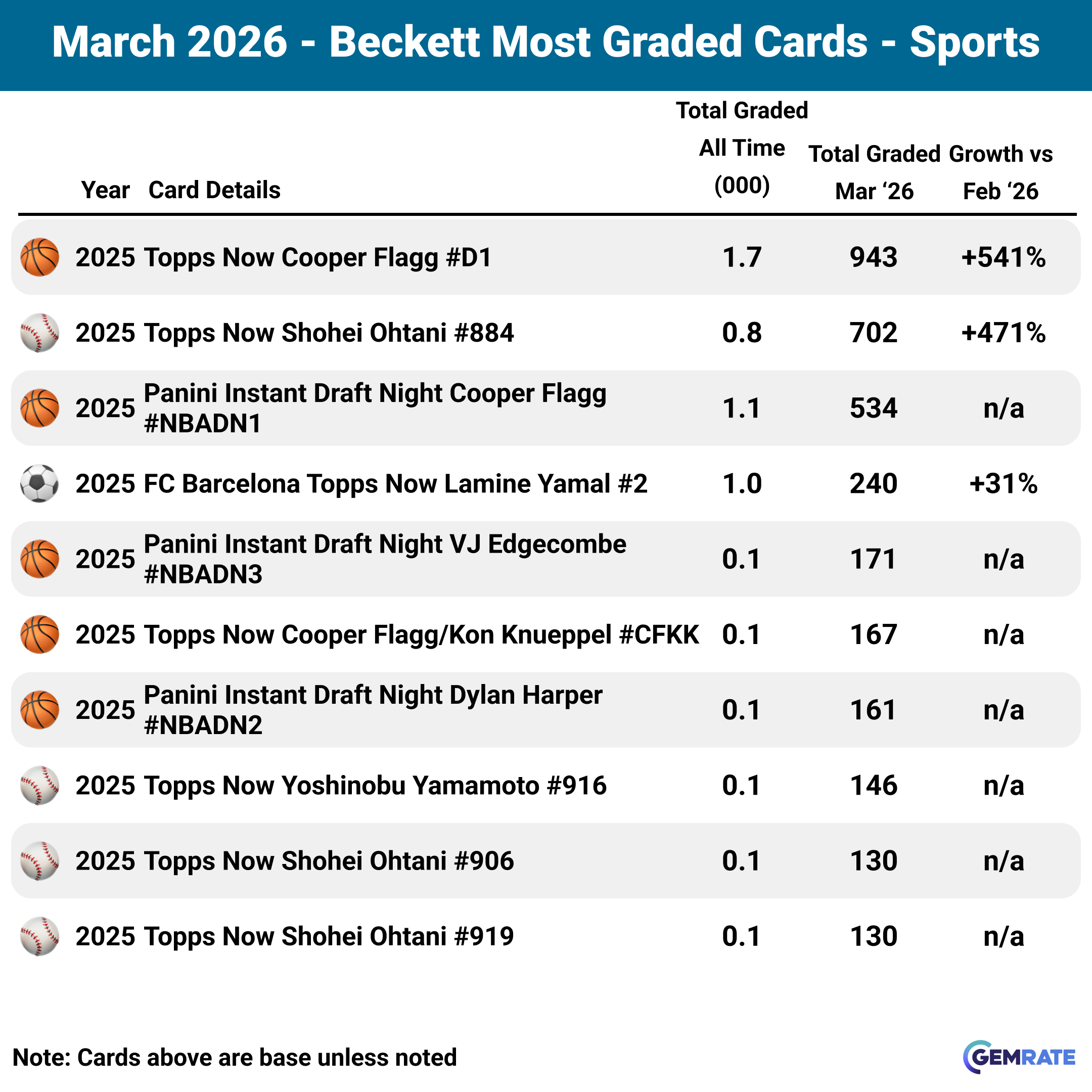Click the soccer ball icon beside Lamine Yamal

click(39, 484)
